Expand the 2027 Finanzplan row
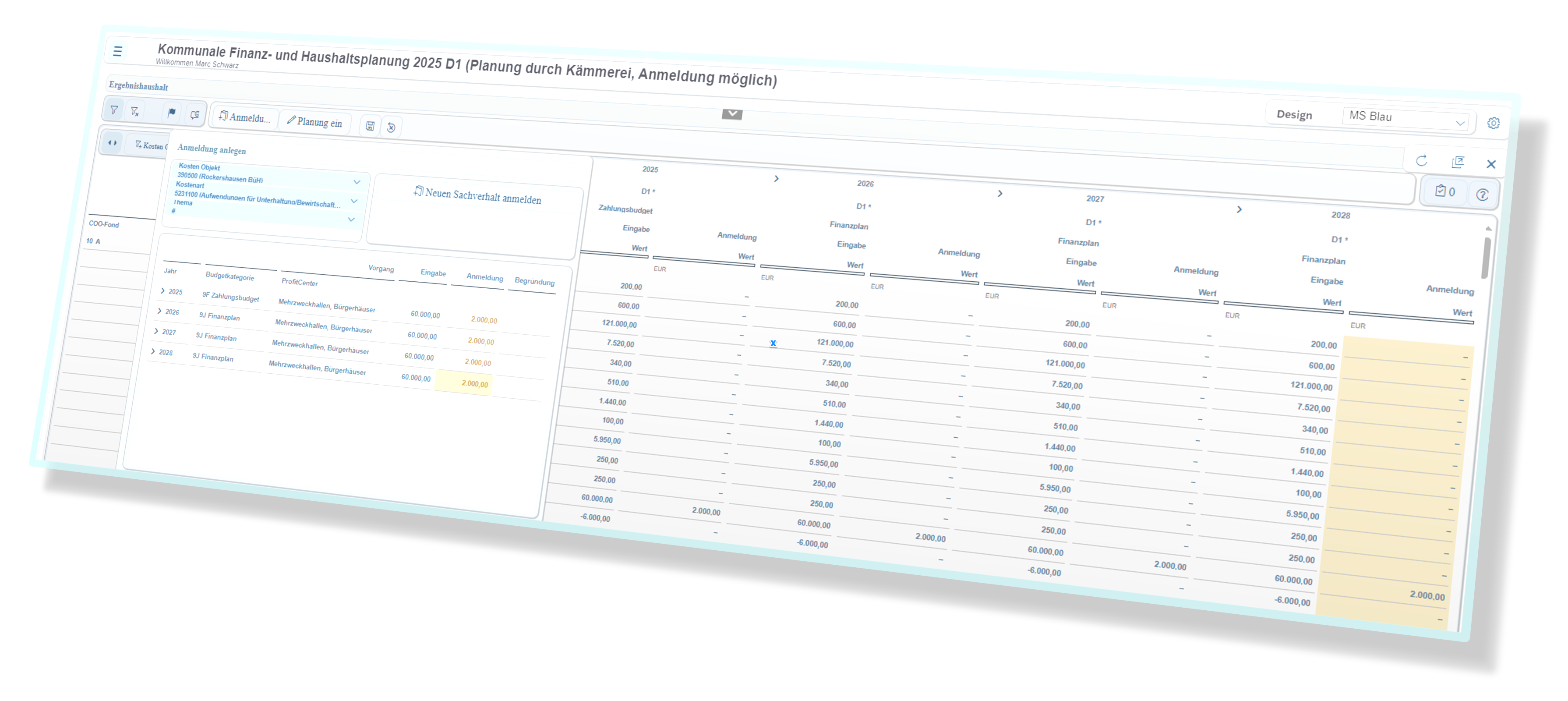1568x701 pixels. (x=156, y=331)
